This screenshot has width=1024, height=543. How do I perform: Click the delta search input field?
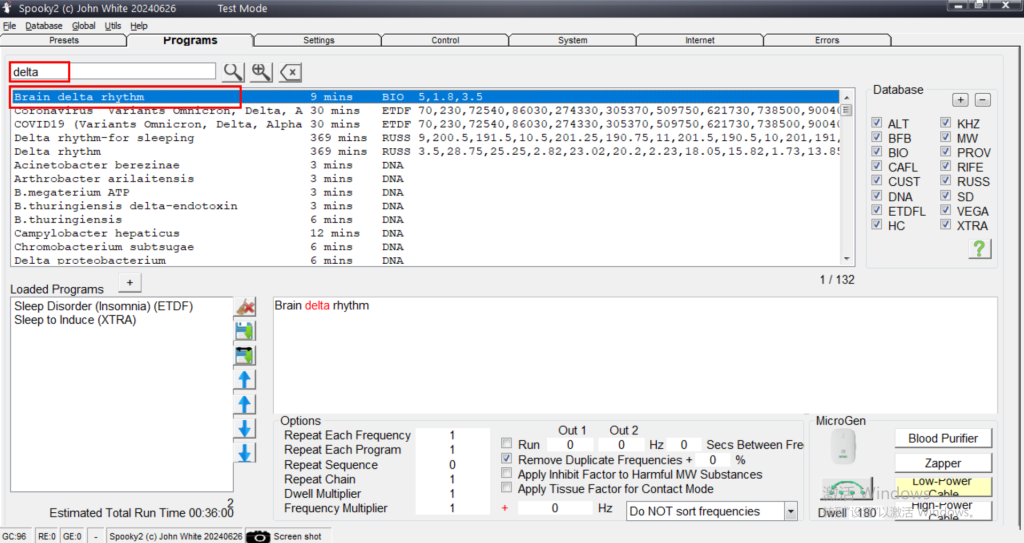[113, 72]
